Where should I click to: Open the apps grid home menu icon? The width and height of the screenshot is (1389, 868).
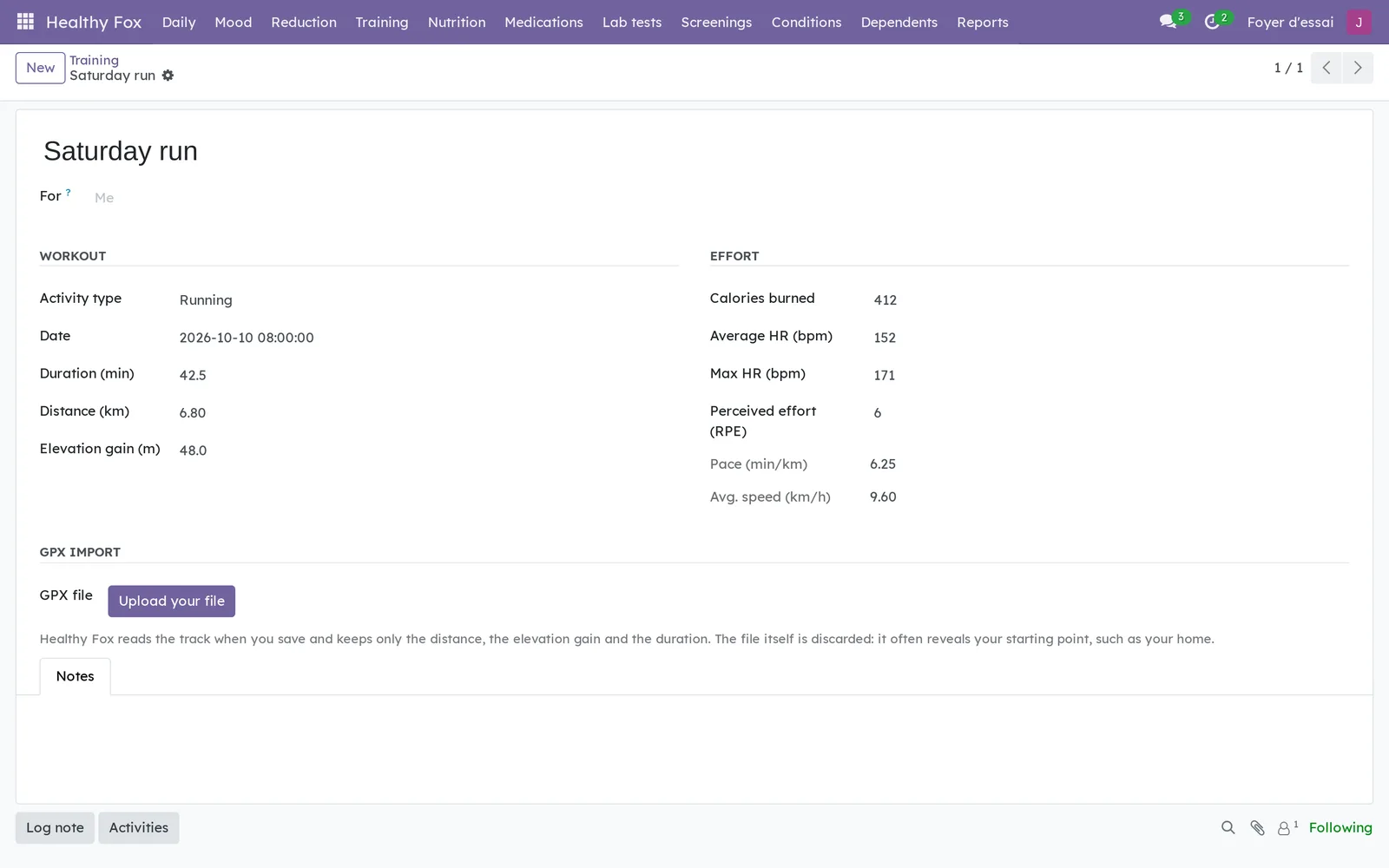tap(25, 22)
